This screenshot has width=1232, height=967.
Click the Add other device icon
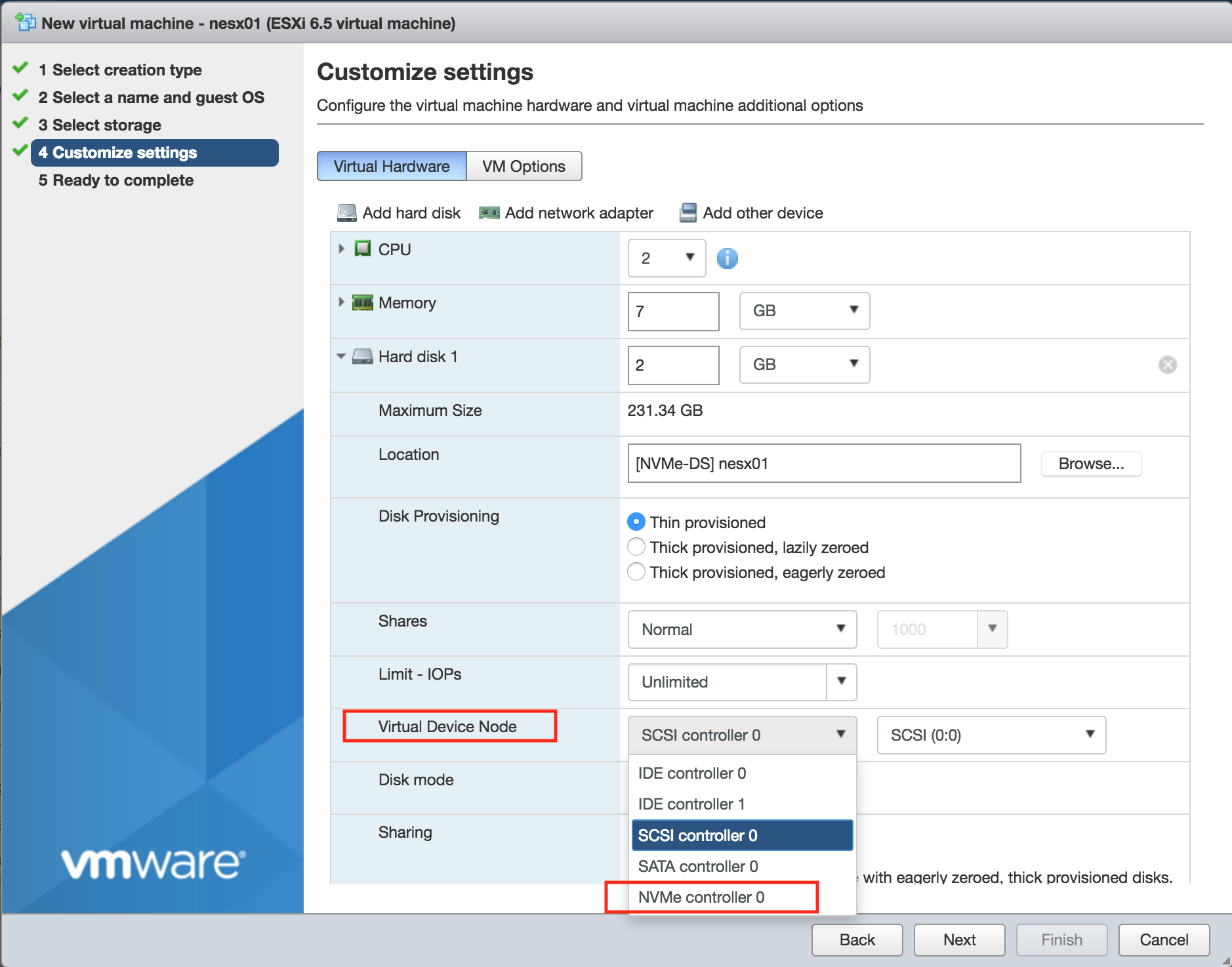point(688,213)
